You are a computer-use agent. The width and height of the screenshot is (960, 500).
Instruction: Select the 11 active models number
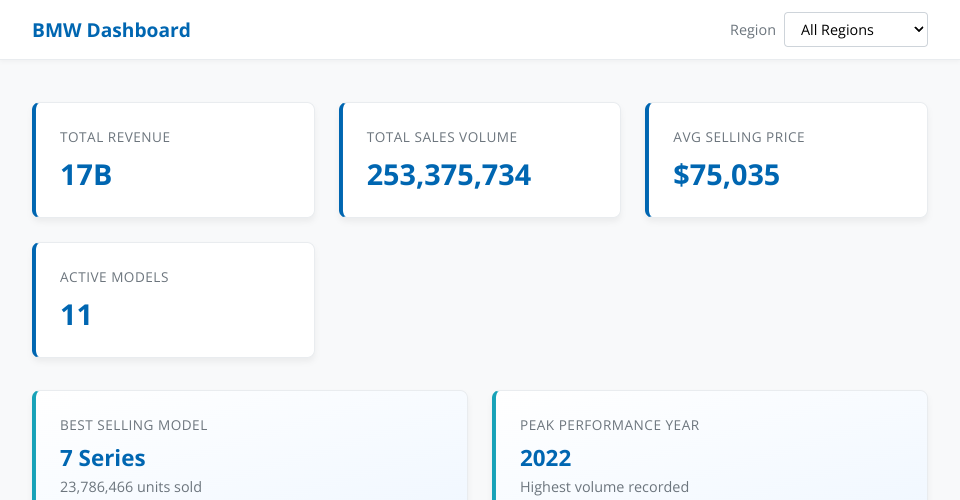(76, 315)
